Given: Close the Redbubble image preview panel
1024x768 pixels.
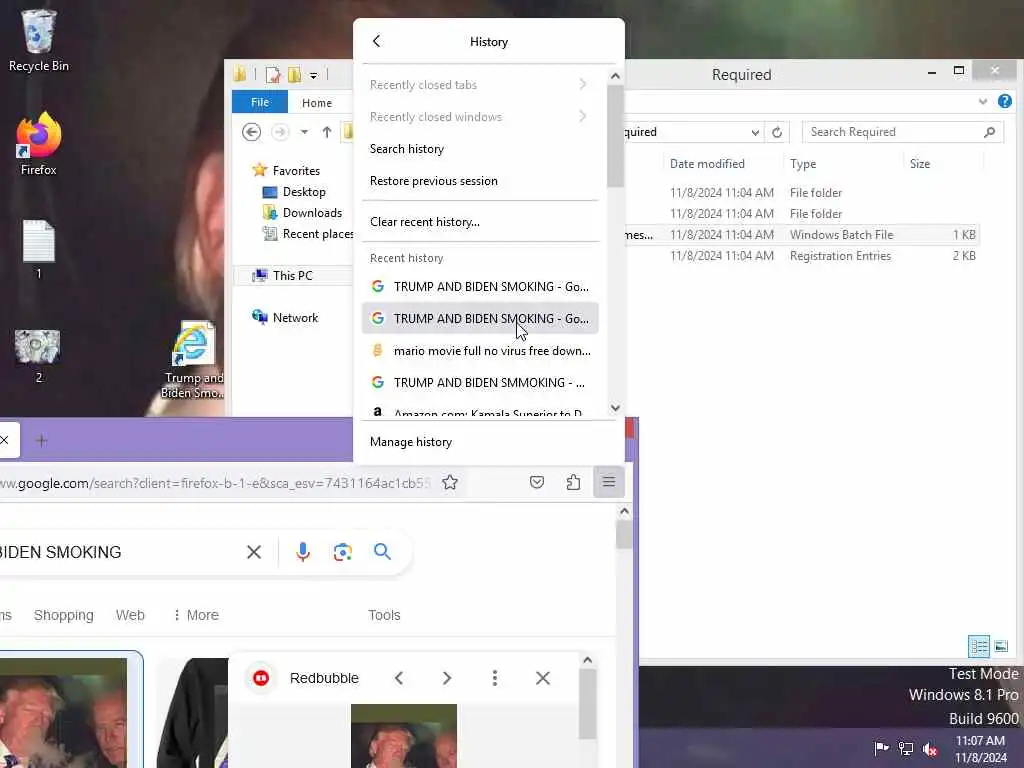Looking at the screenshot, I should coord(543,678).
